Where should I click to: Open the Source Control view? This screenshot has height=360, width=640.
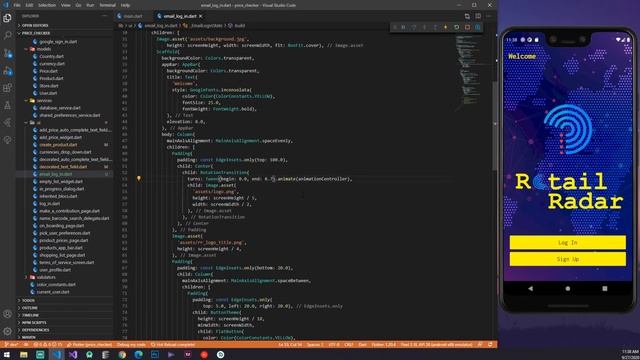[7, 53]
